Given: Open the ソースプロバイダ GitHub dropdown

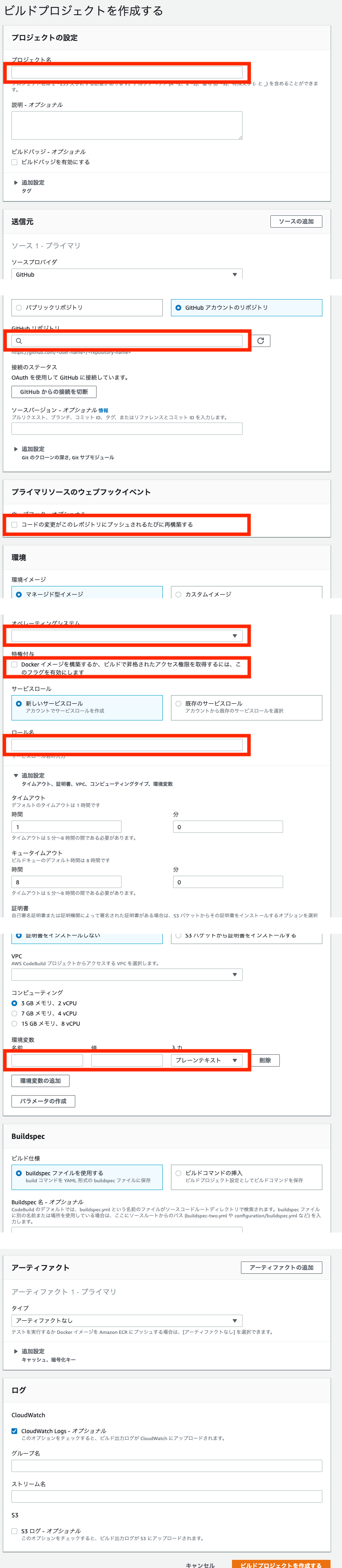Looking at the screenshot, I should coord(127,275).
